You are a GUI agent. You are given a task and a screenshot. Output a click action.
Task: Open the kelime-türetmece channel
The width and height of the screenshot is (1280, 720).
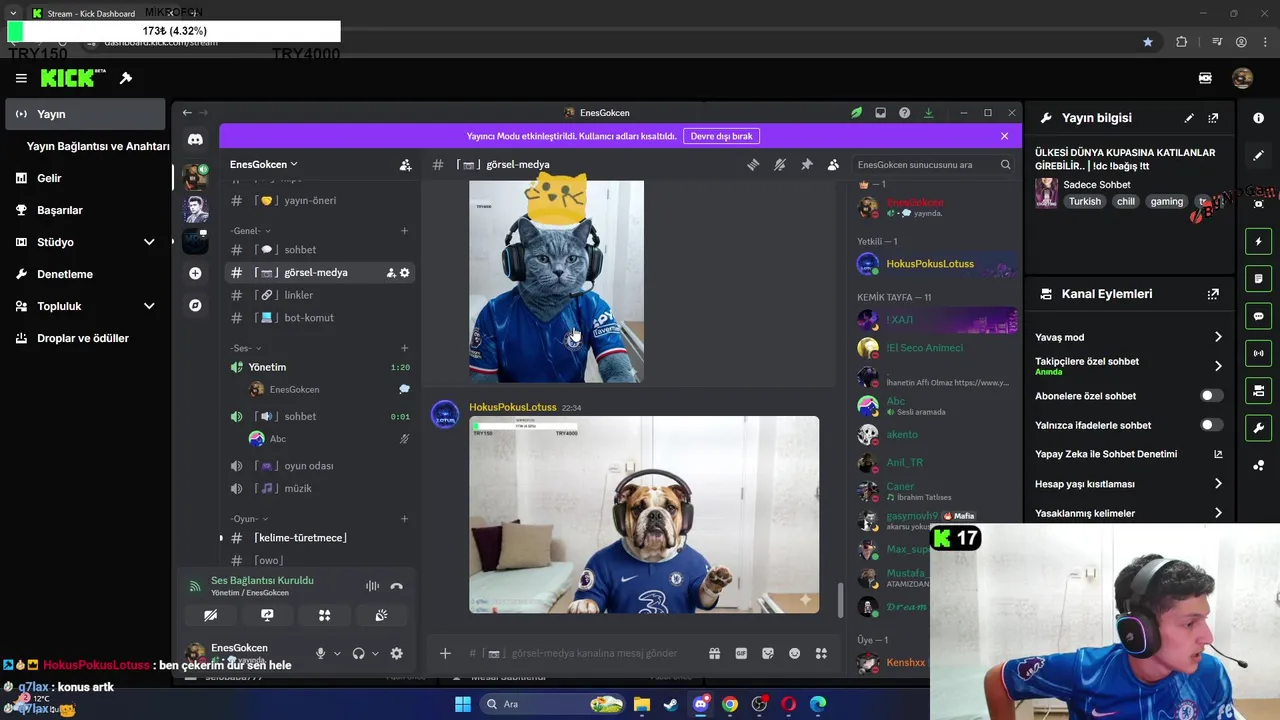tap(318, 538)
